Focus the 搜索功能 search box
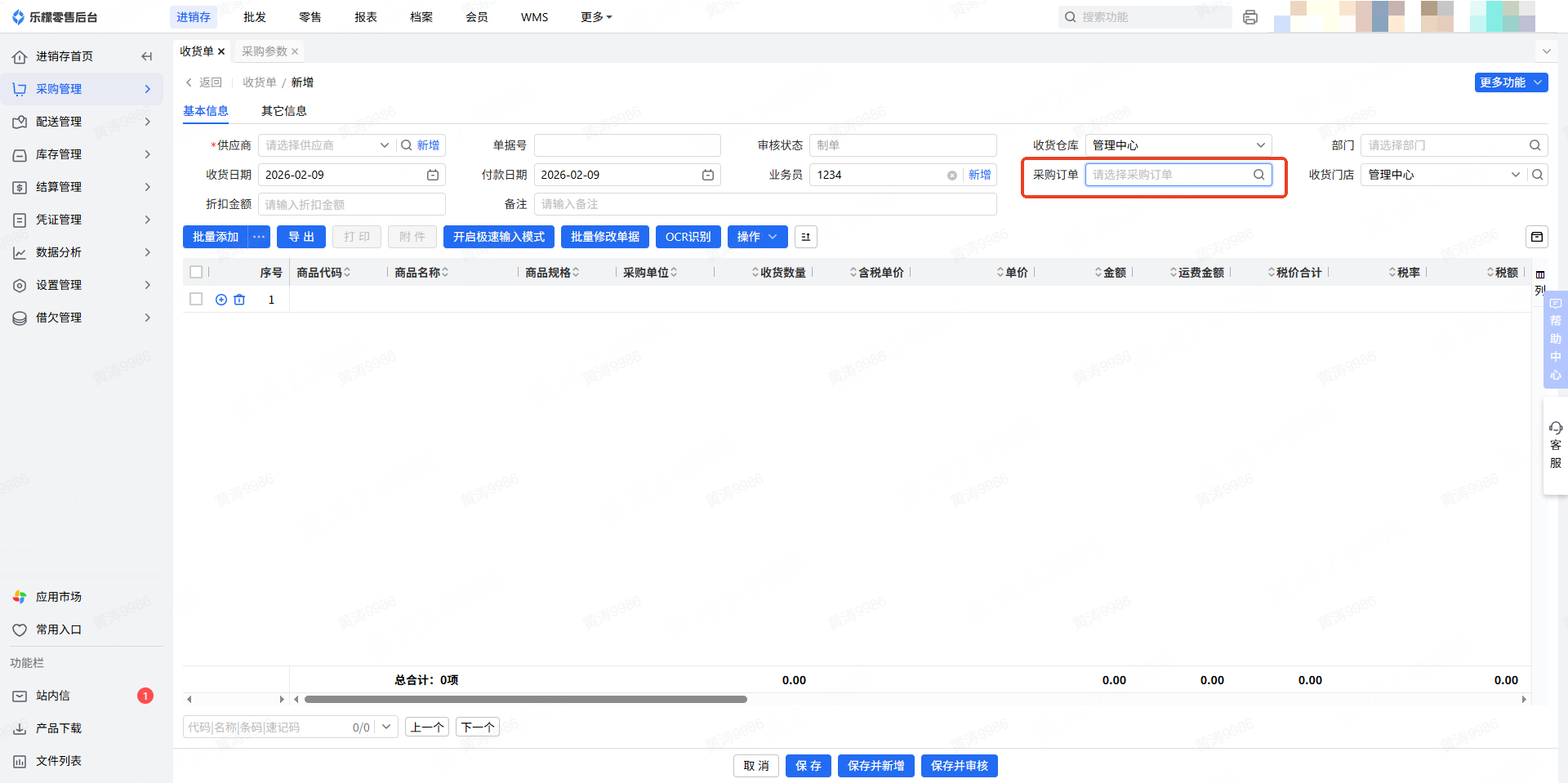 pyautogui.click(x=1145, y=17)
